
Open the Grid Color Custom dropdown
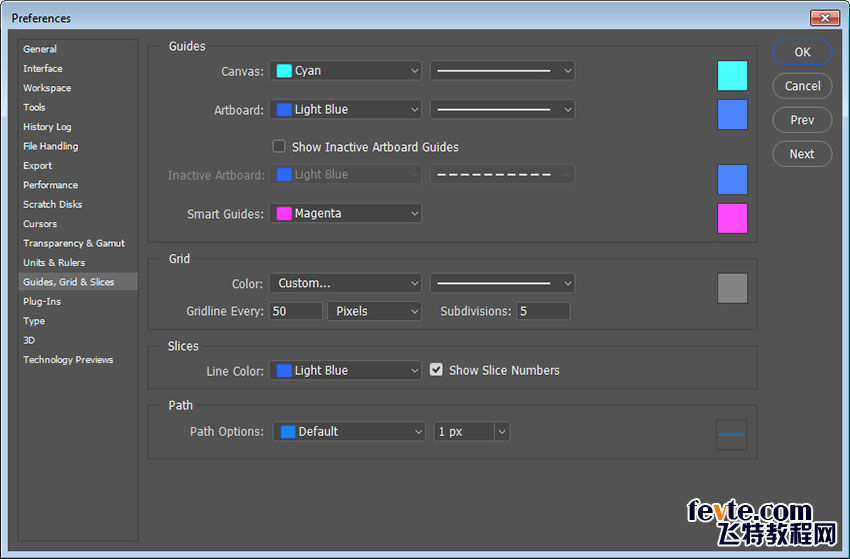345,283
